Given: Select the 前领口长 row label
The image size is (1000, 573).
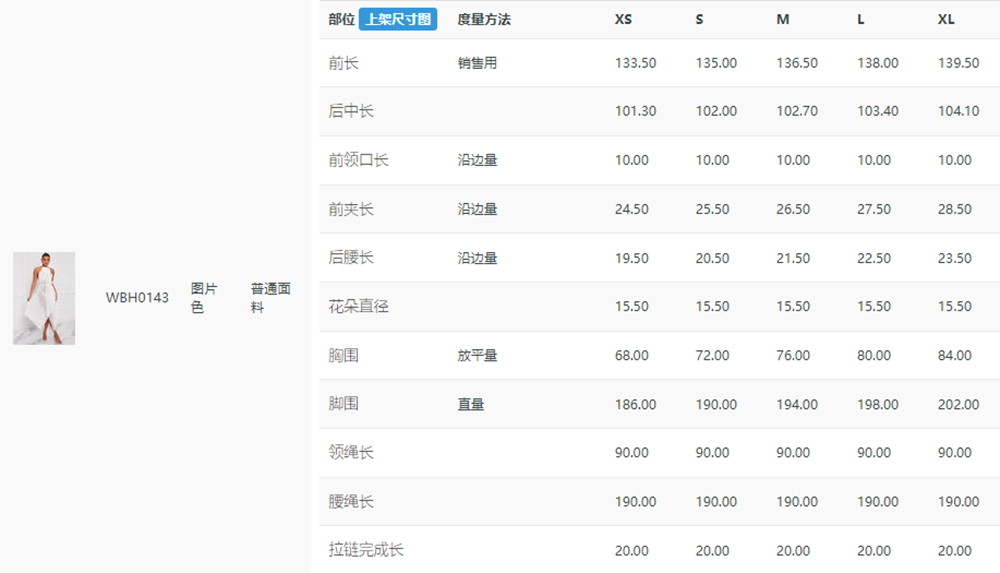Looking at the screenshot, I should (x=358, y=160).
